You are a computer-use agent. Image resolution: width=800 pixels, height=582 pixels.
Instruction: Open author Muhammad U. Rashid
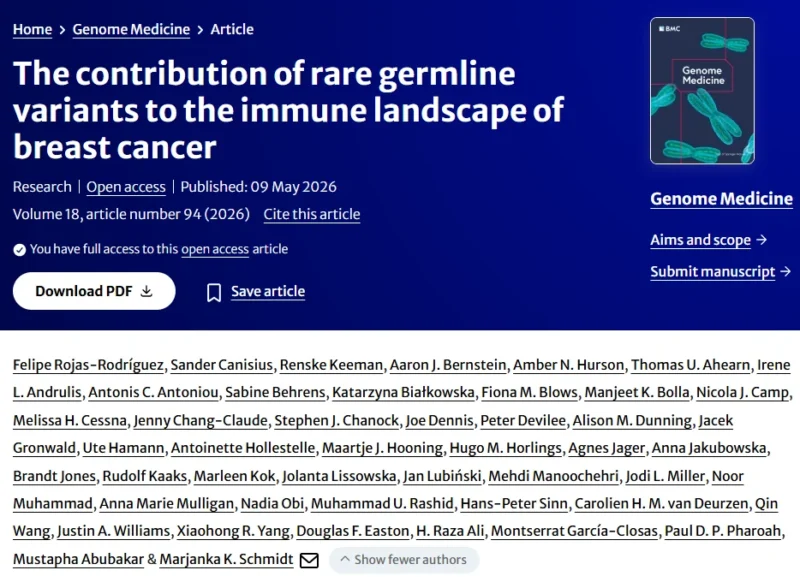(382, 504)
